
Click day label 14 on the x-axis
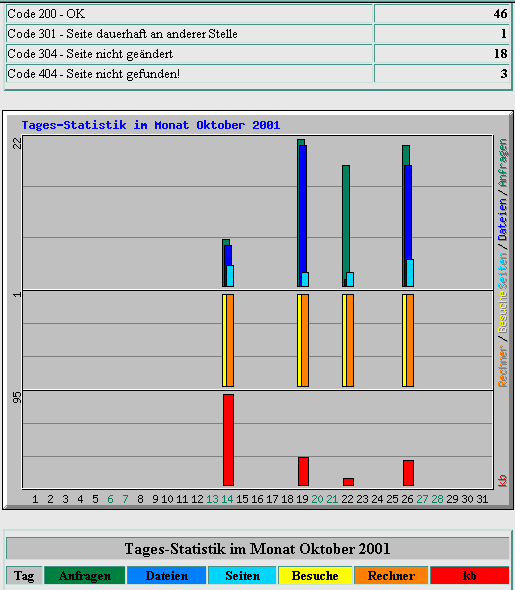click(x=227, y=499)
